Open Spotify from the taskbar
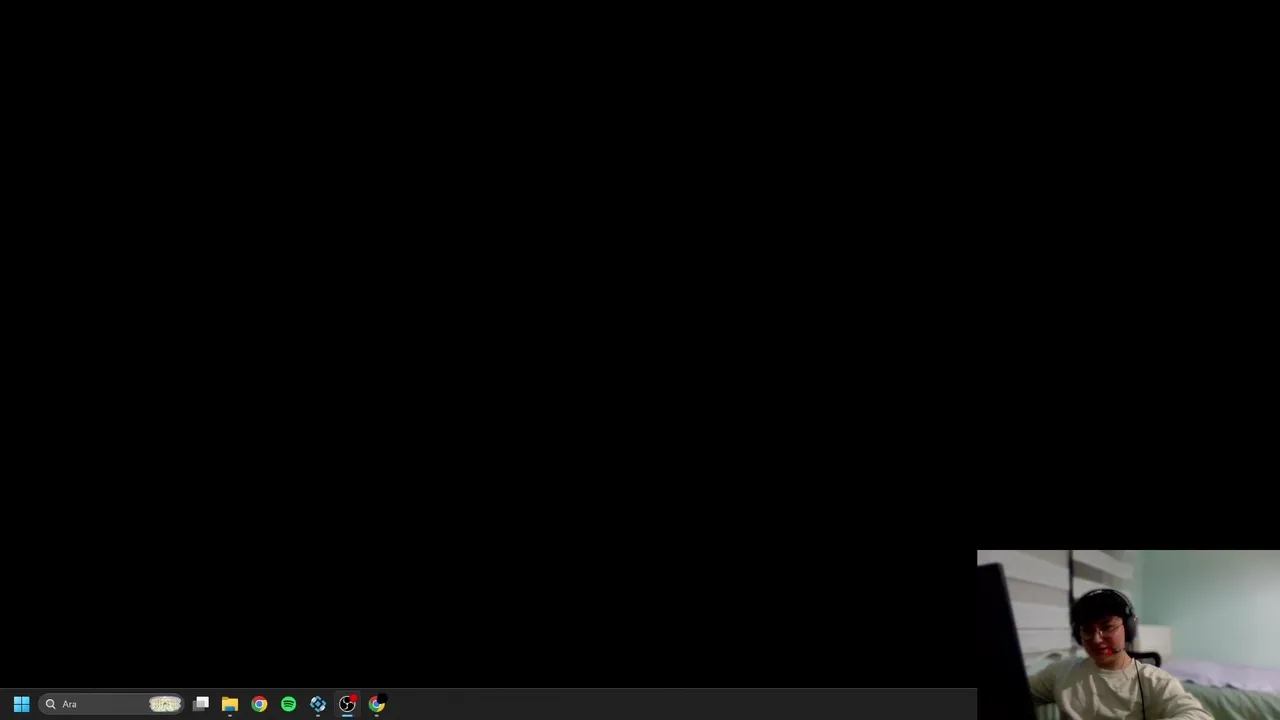Screen dimensions: 1280x720 (x=288, y=704)
